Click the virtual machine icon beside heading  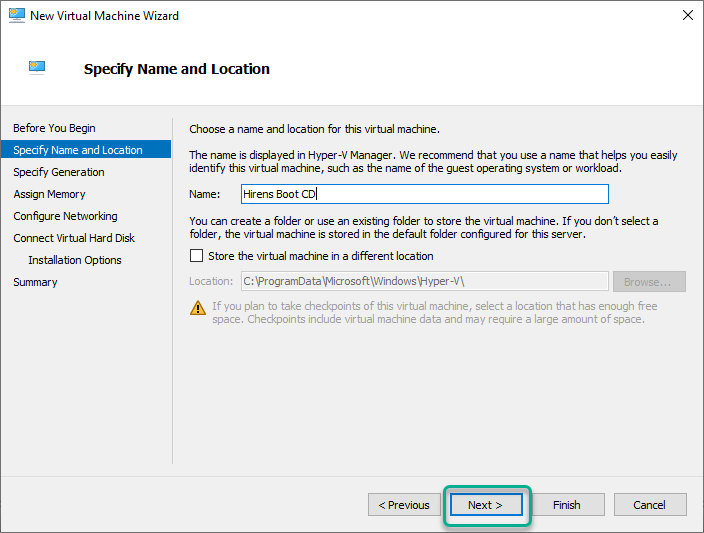pyautogui.click(x=37, y=67)
